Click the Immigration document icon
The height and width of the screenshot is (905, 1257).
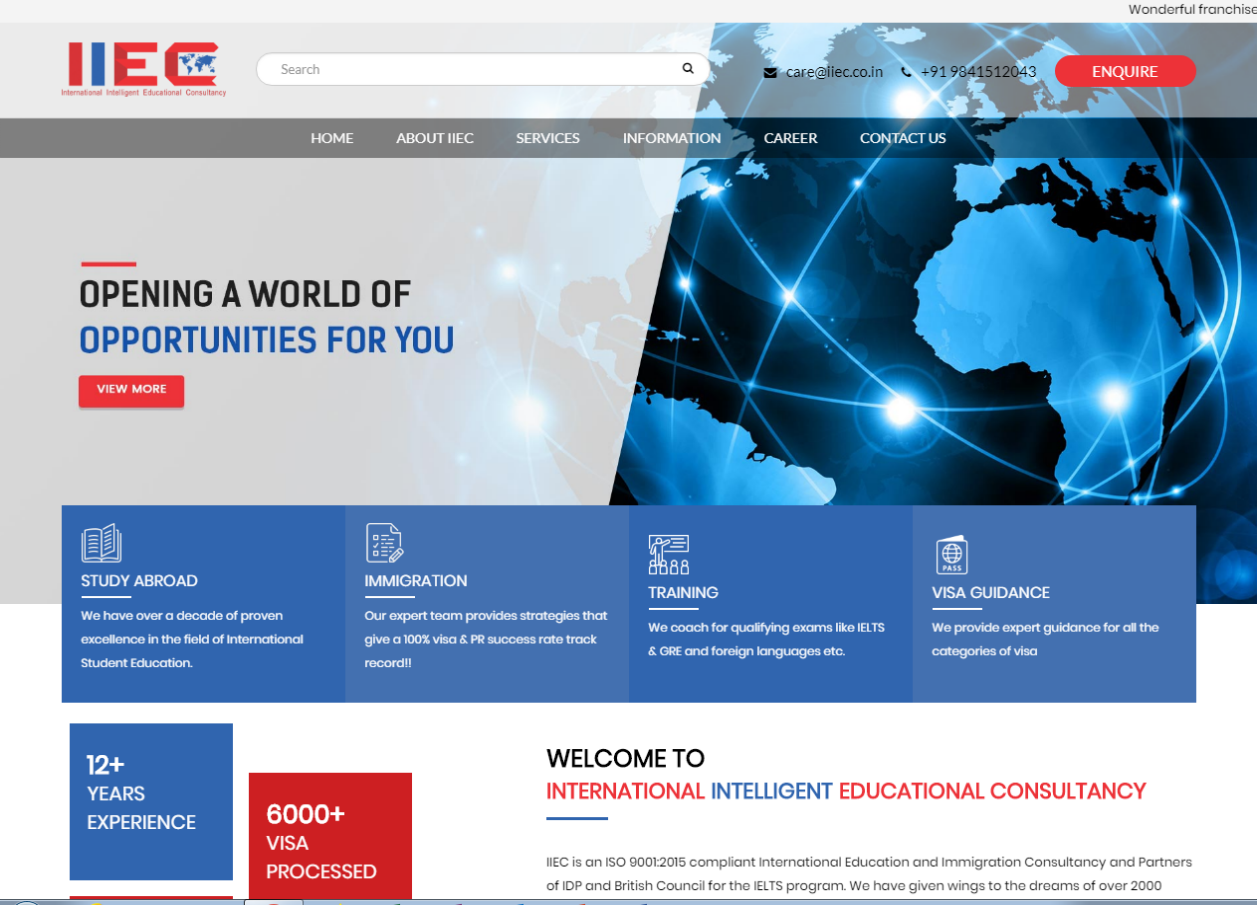(384, 543)
